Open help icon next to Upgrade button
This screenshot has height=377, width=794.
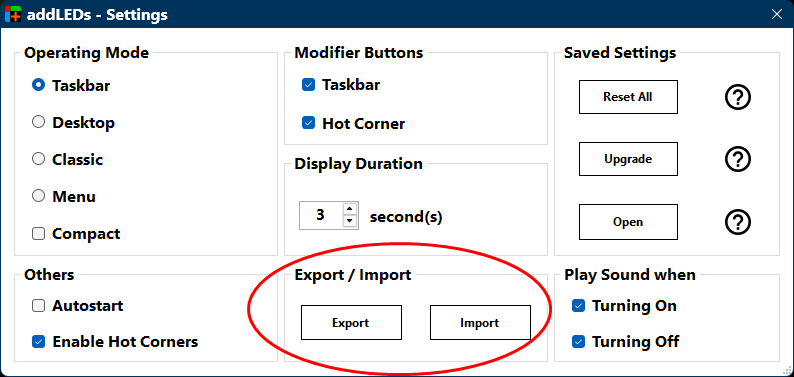pyautogui.click(x=737, y=159)
